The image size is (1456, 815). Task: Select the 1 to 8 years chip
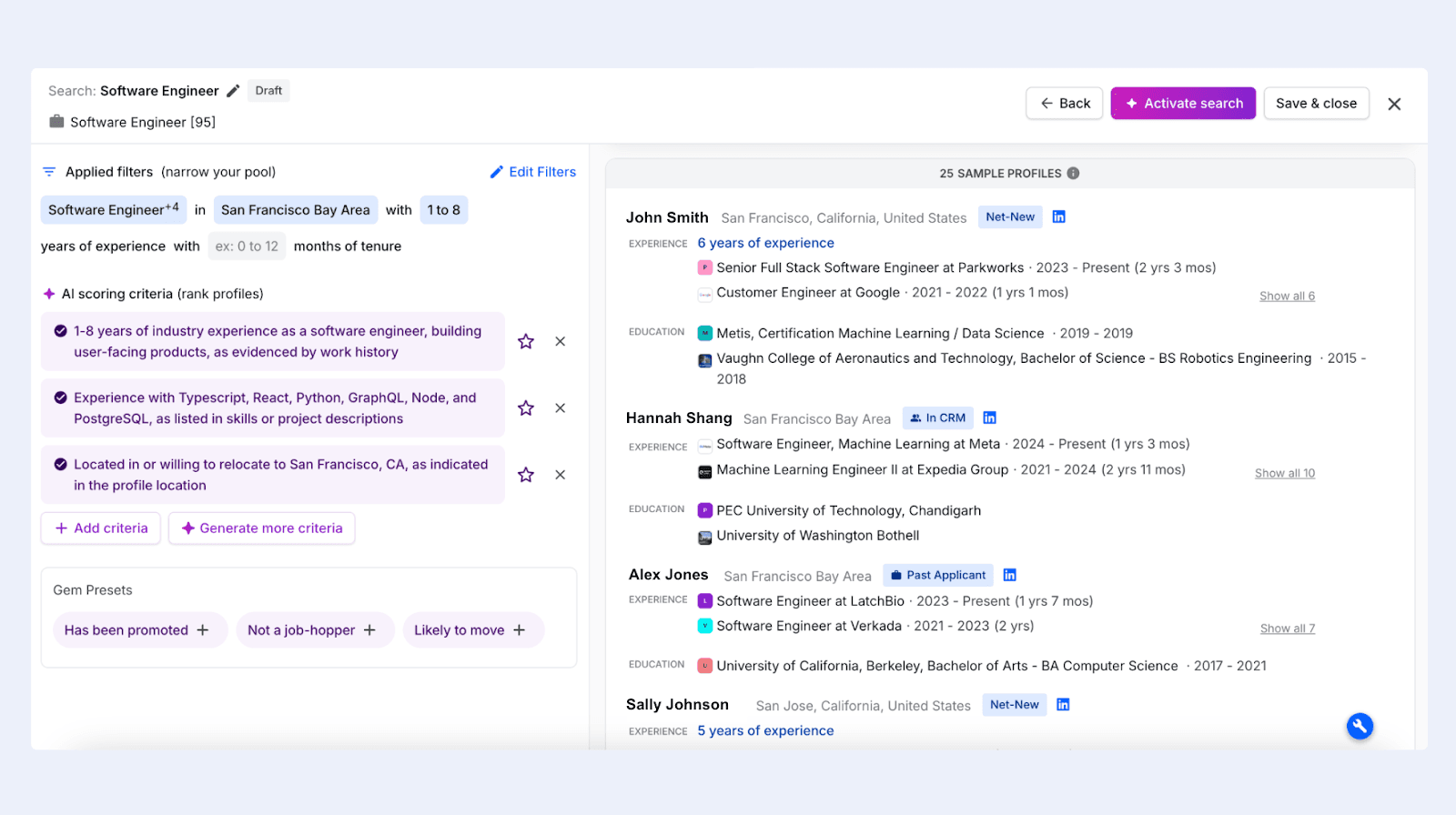[x=444, y=210]
